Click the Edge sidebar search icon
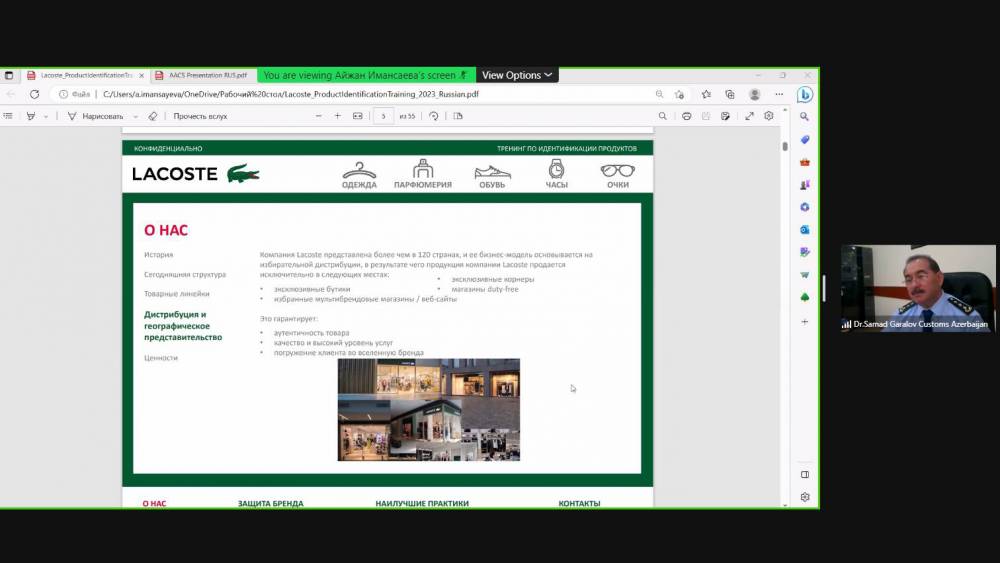This screenshot has width=1000, height=563. point(804,117)
